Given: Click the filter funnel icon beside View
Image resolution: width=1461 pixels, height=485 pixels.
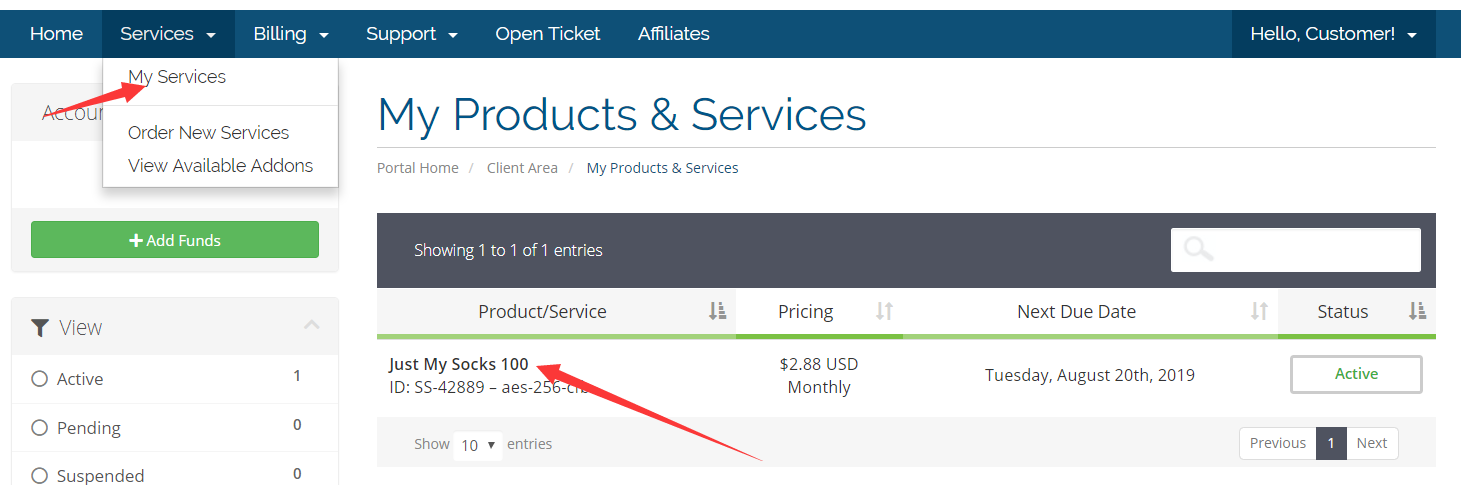Looking at the screenshot, I should click(40, 328).
